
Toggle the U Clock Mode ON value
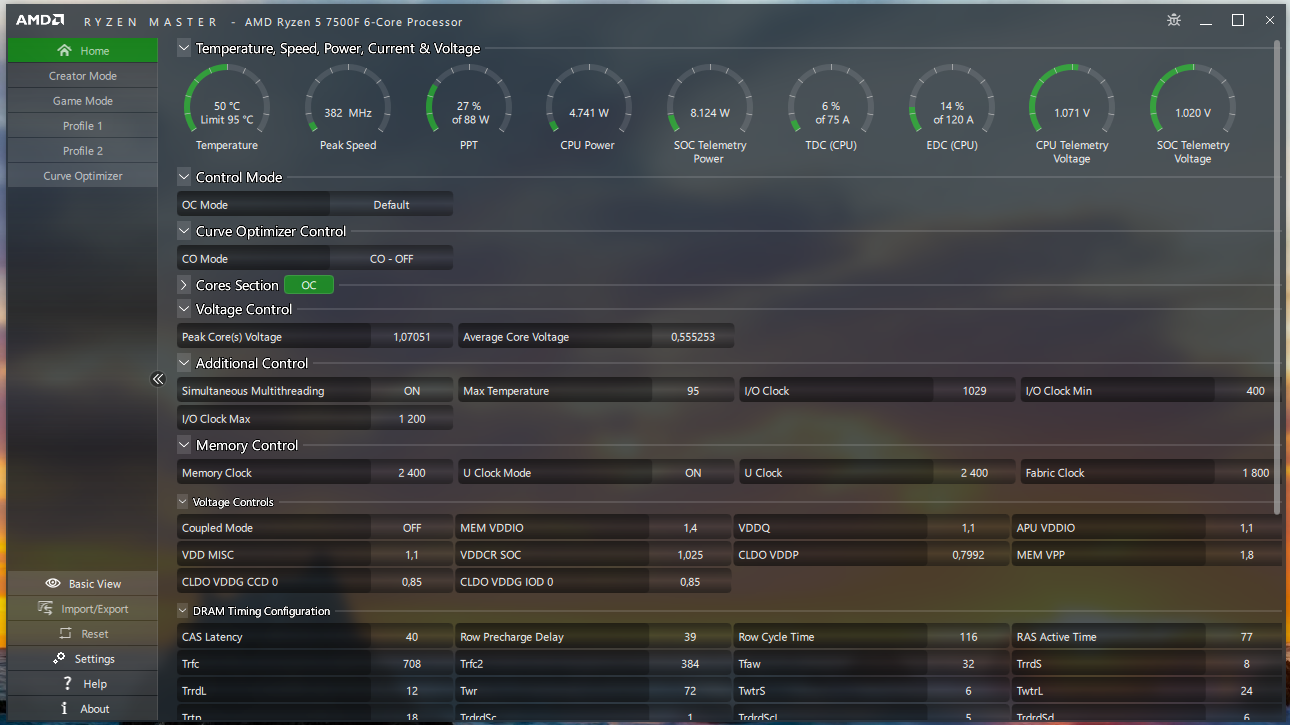pyautogui.click(x=693, y=473)
